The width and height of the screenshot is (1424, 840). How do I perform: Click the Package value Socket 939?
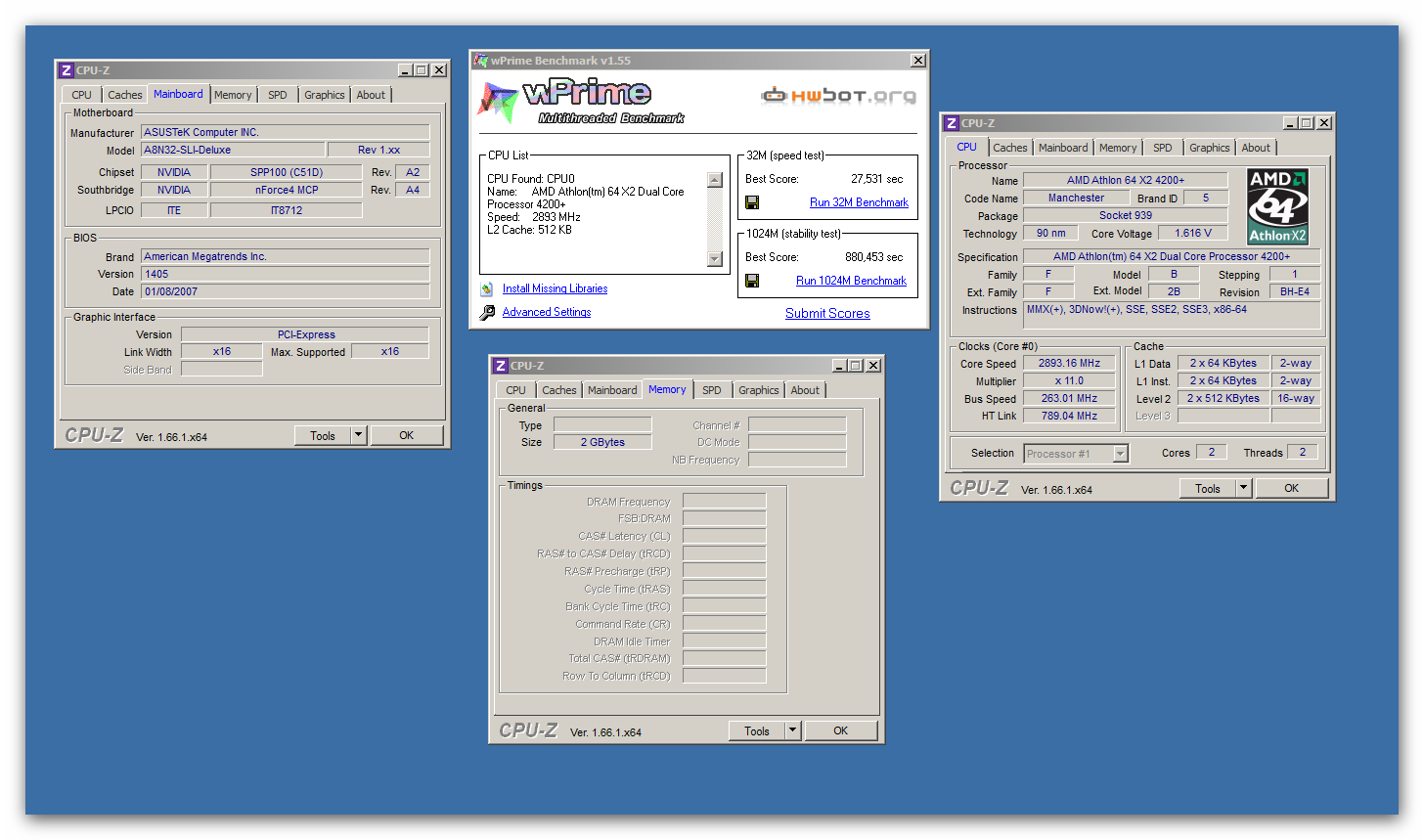[x=1126, y=215]
